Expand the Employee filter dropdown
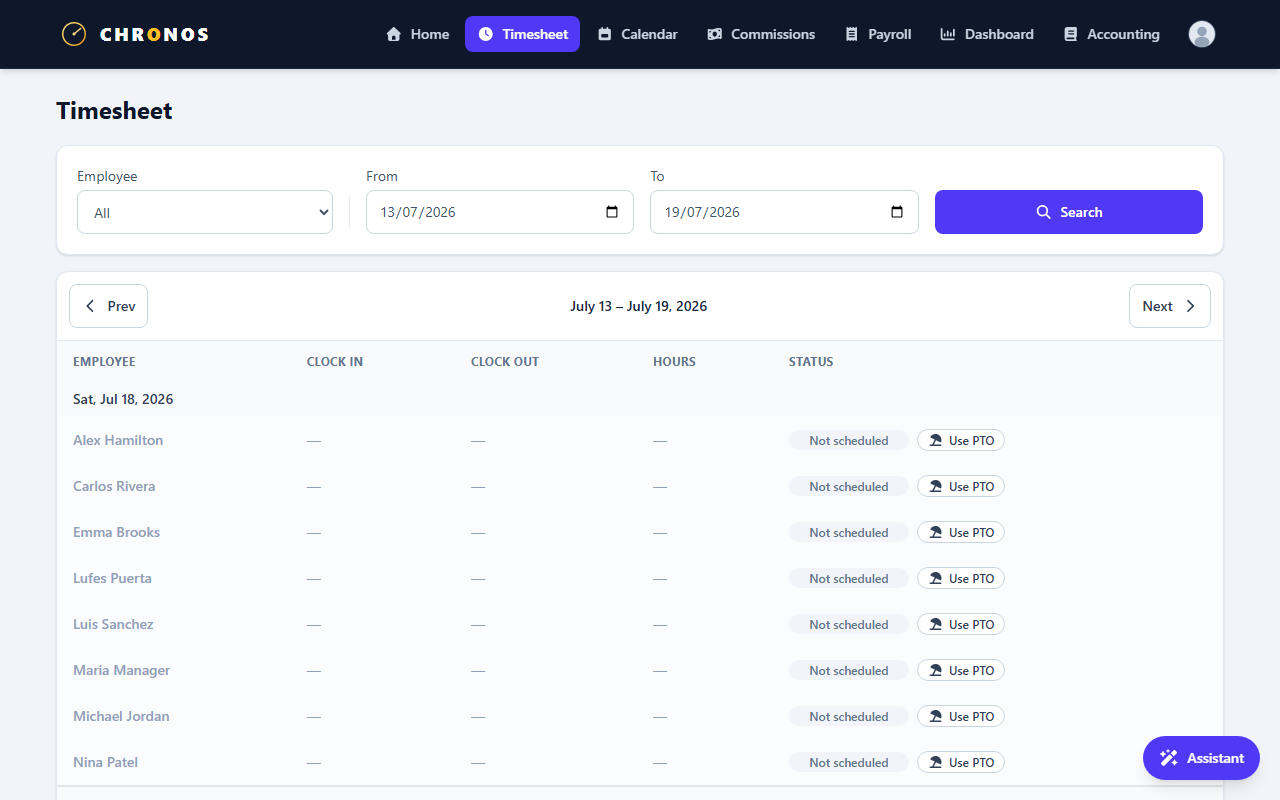This screenshot has height=800, width=1280. point(205,212)
